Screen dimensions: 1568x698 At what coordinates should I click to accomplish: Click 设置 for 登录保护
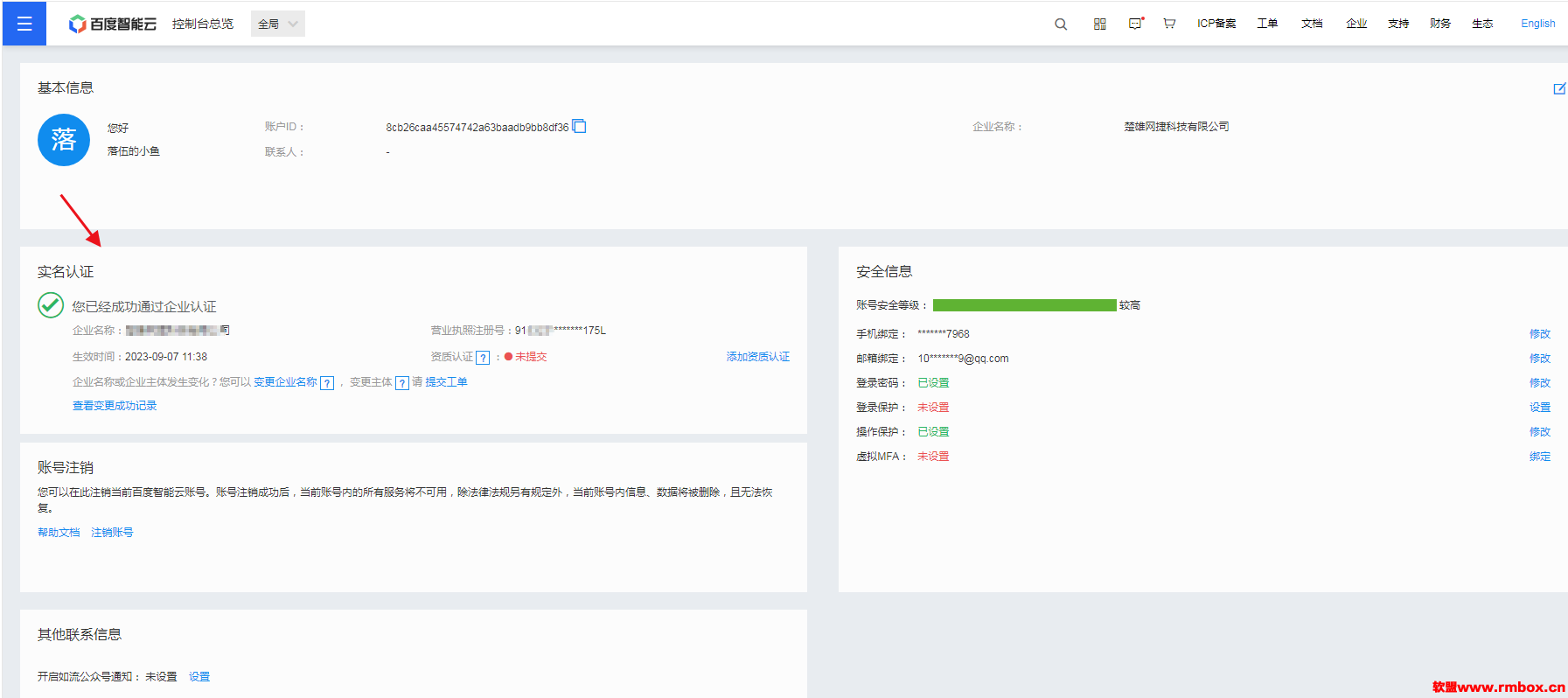1540,408
